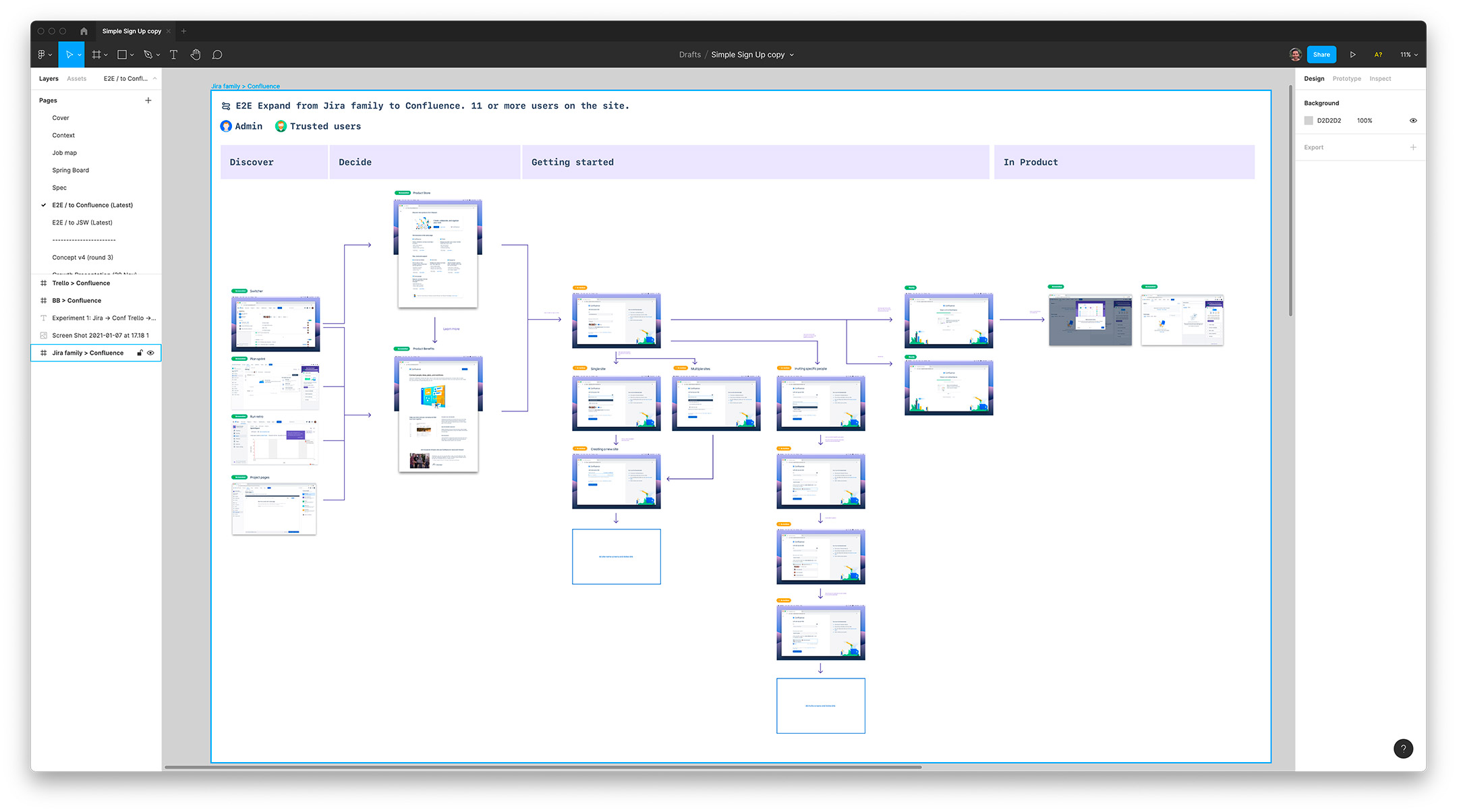1457x812 pixels.
Task: Open the Spring Board page
Action: (71, 171)
